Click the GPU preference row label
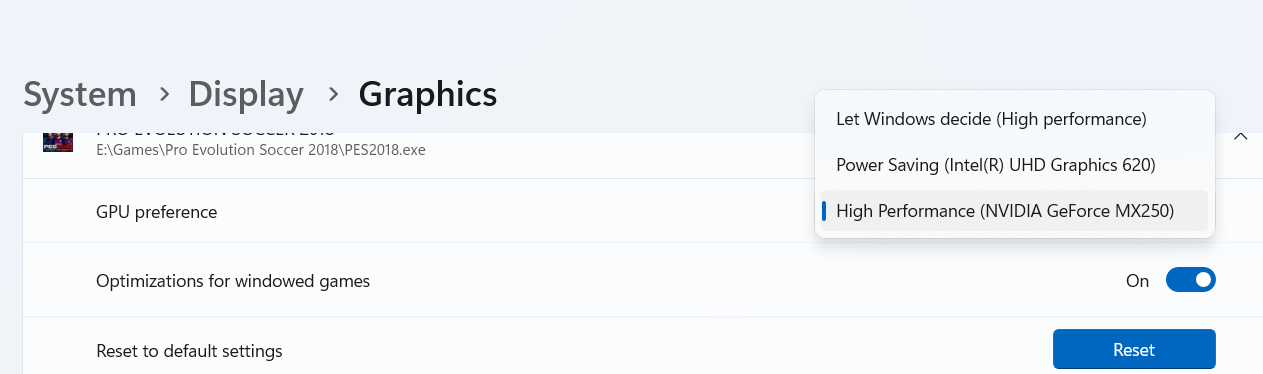The width and height of the screenshot is (1263, 374). [x=156, y=212]
